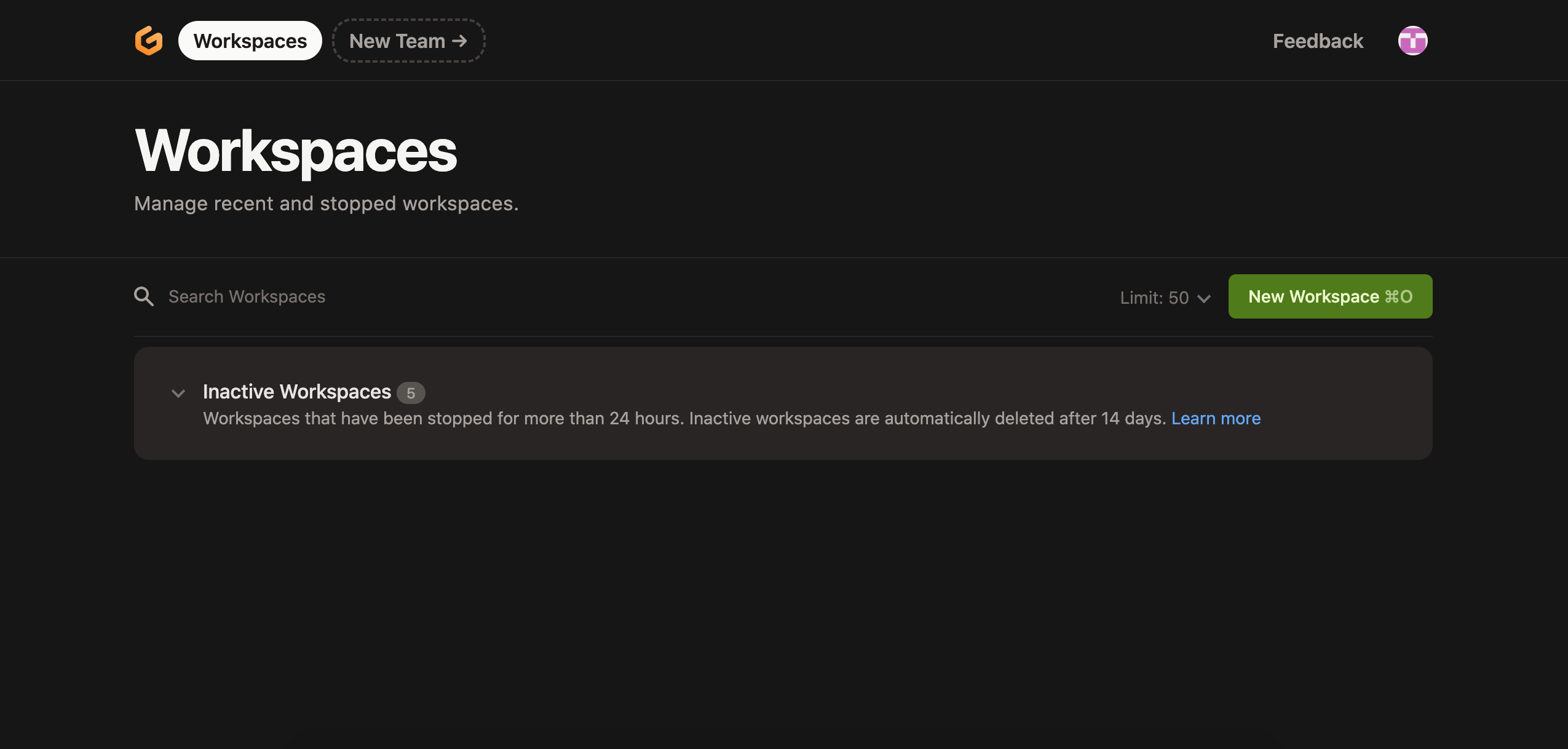Image resolution: width=1568 pixels, height=749 pixels.
Task: Open the Feedback link
Action: tap(1318, 41)
